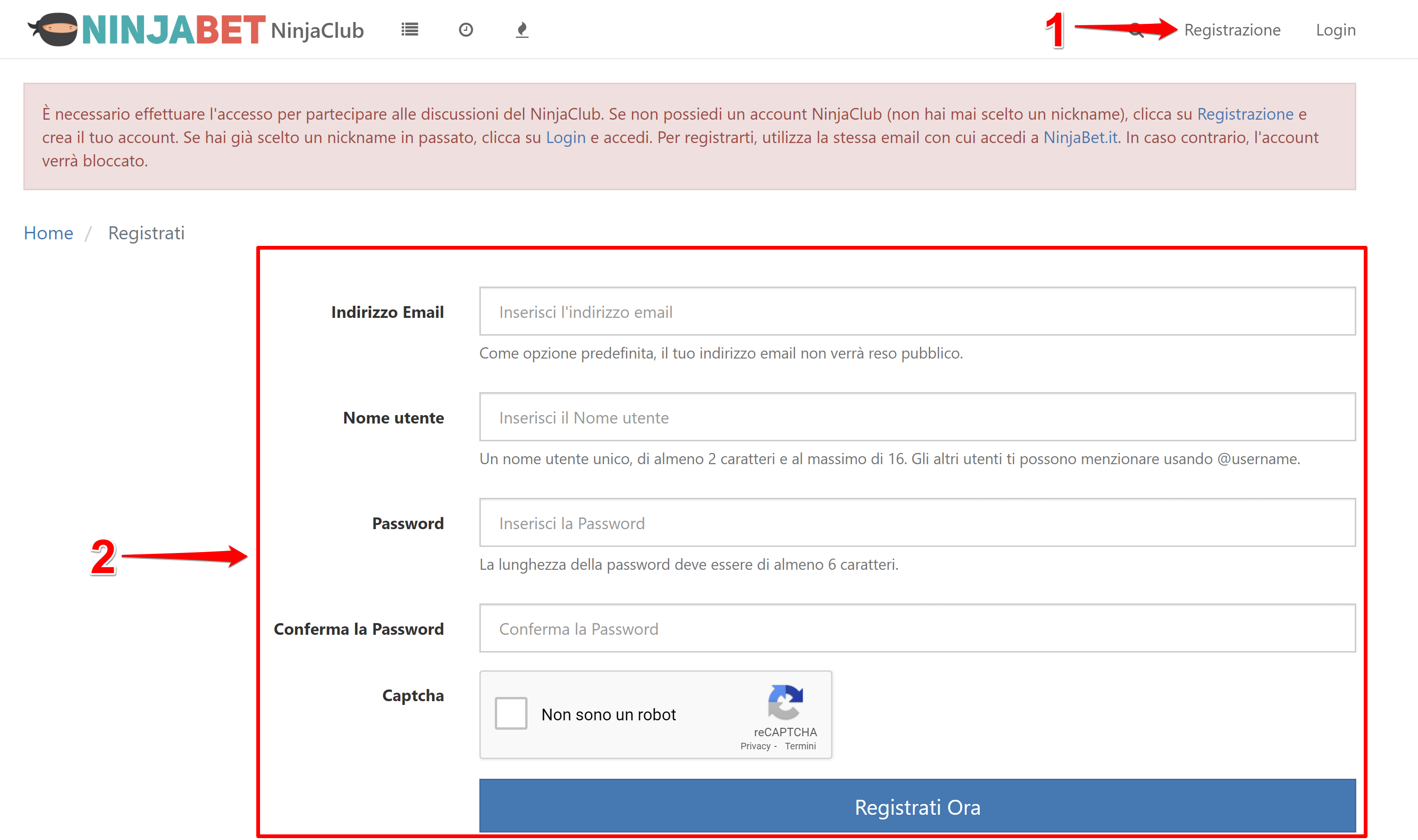Open the reCAPTCHA Termini link
Screen dimensions: 1418x840
[x=800, y=746]
